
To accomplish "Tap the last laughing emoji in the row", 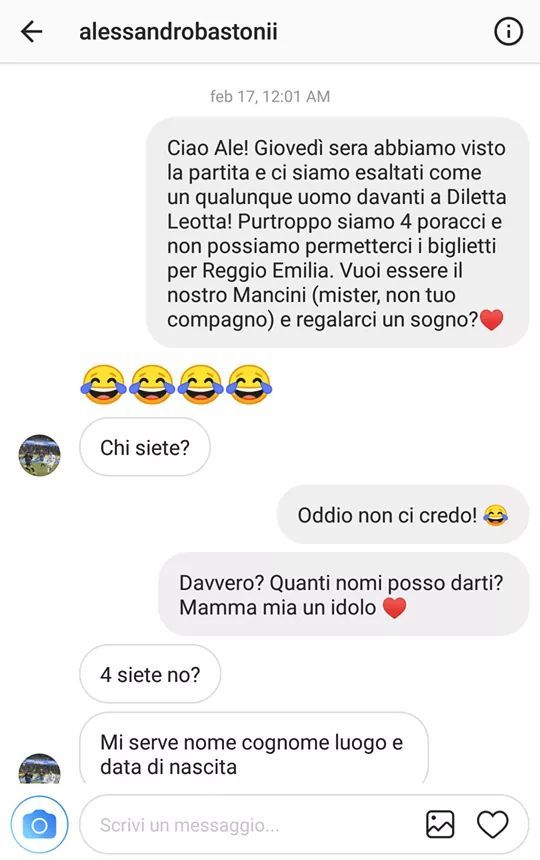I will click(x=249, y=384).
